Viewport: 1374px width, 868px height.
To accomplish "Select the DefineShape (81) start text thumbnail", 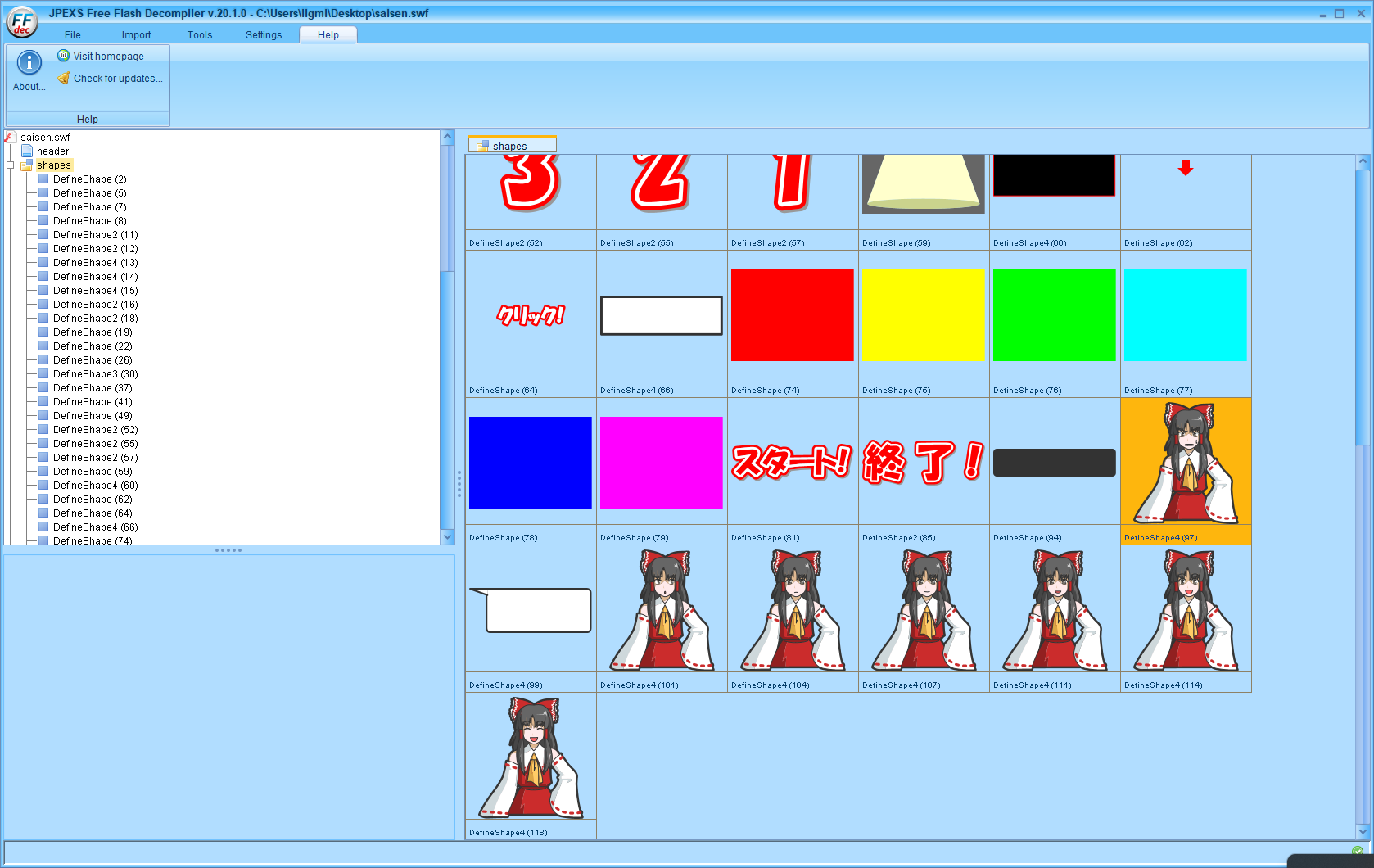I will tap(793, 463).
